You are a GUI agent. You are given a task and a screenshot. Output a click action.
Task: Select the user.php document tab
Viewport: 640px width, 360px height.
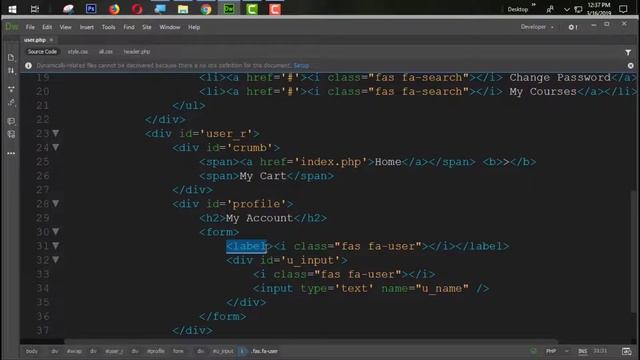pyautogui.click(x=35, y=40)
